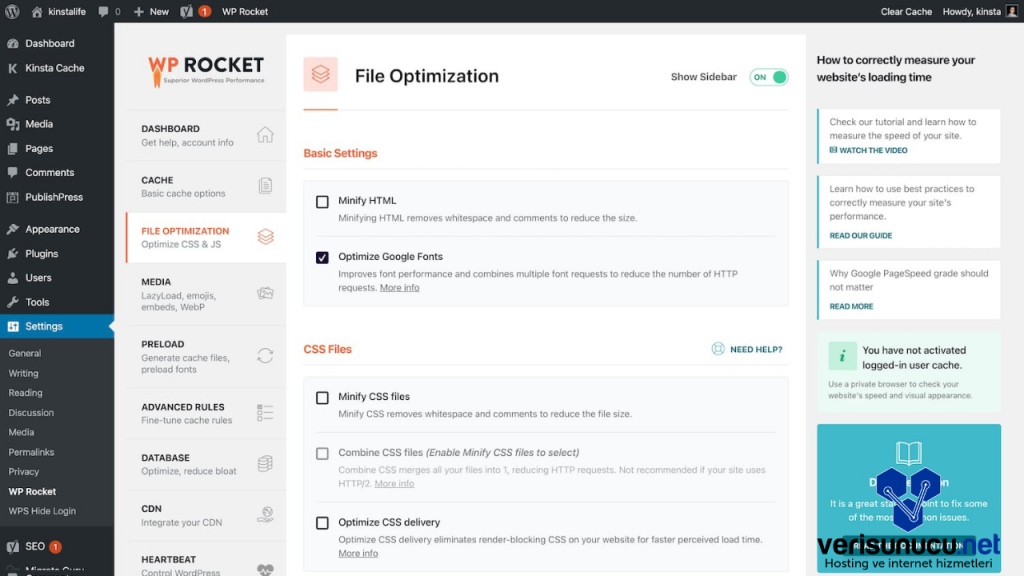Click the Need Help? link
Viewport: 1024px width, 576px height.
[747, 349]
